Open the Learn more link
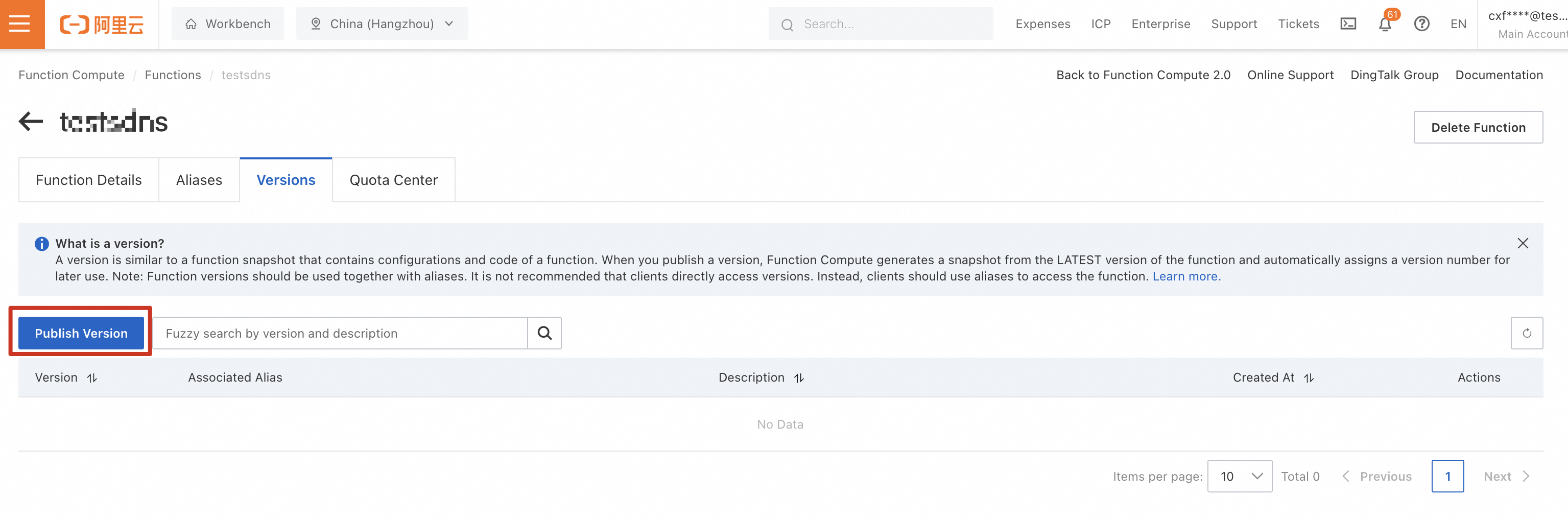The image size is (1568, 518). pos(1186,276)
